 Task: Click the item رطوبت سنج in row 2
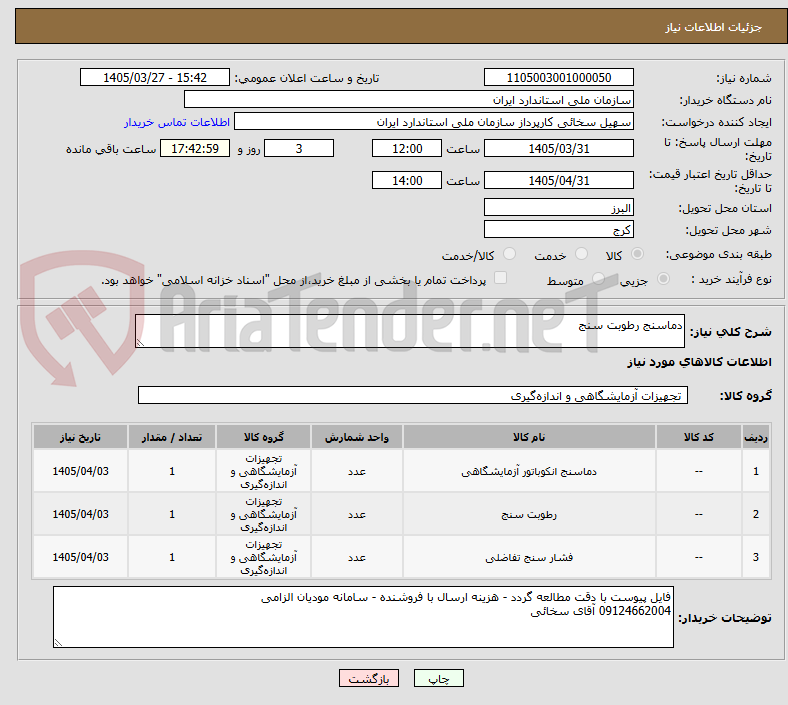(x=529, y=514)
